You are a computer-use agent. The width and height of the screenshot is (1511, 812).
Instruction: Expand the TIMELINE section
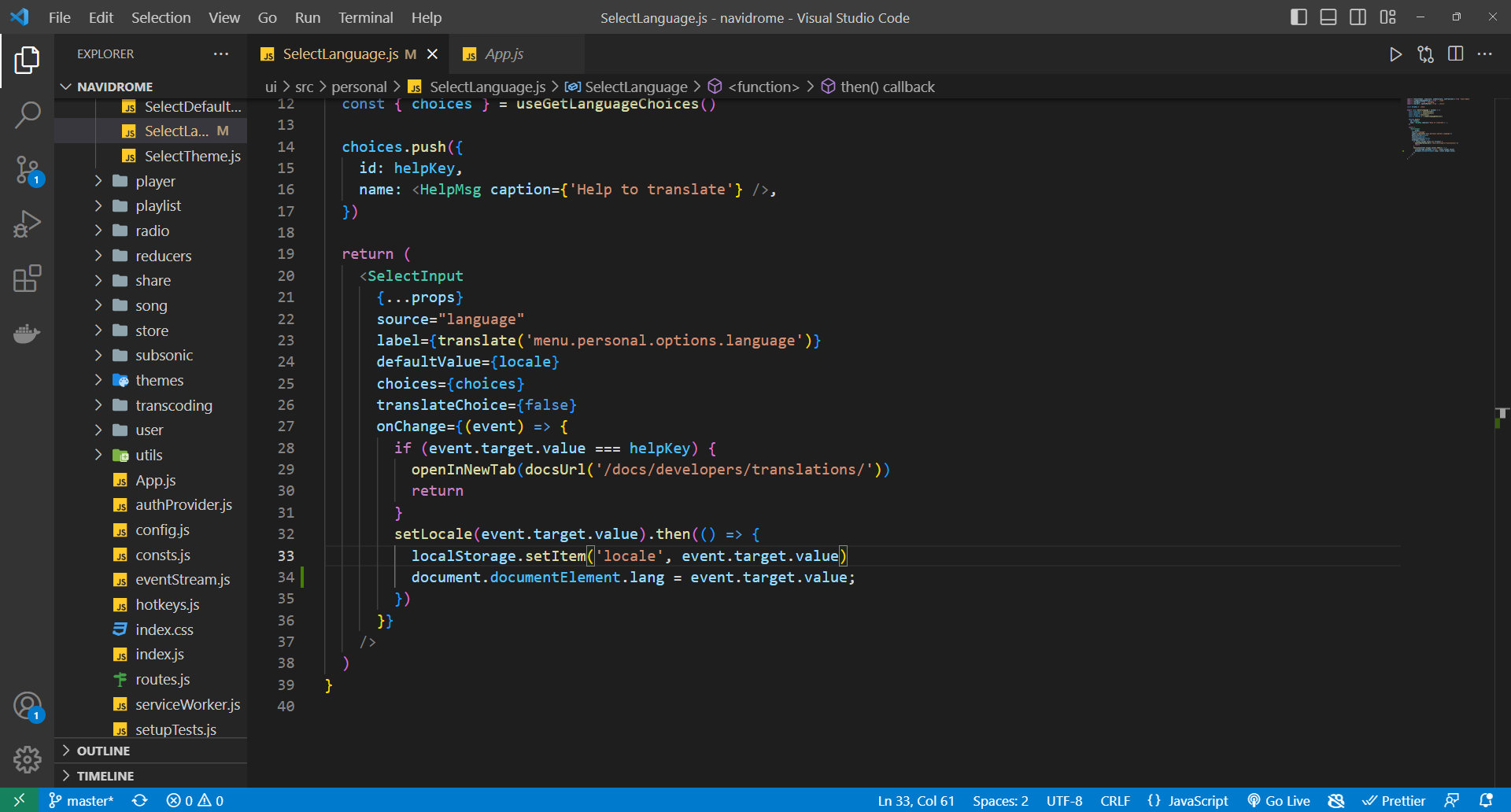(105, 776)
